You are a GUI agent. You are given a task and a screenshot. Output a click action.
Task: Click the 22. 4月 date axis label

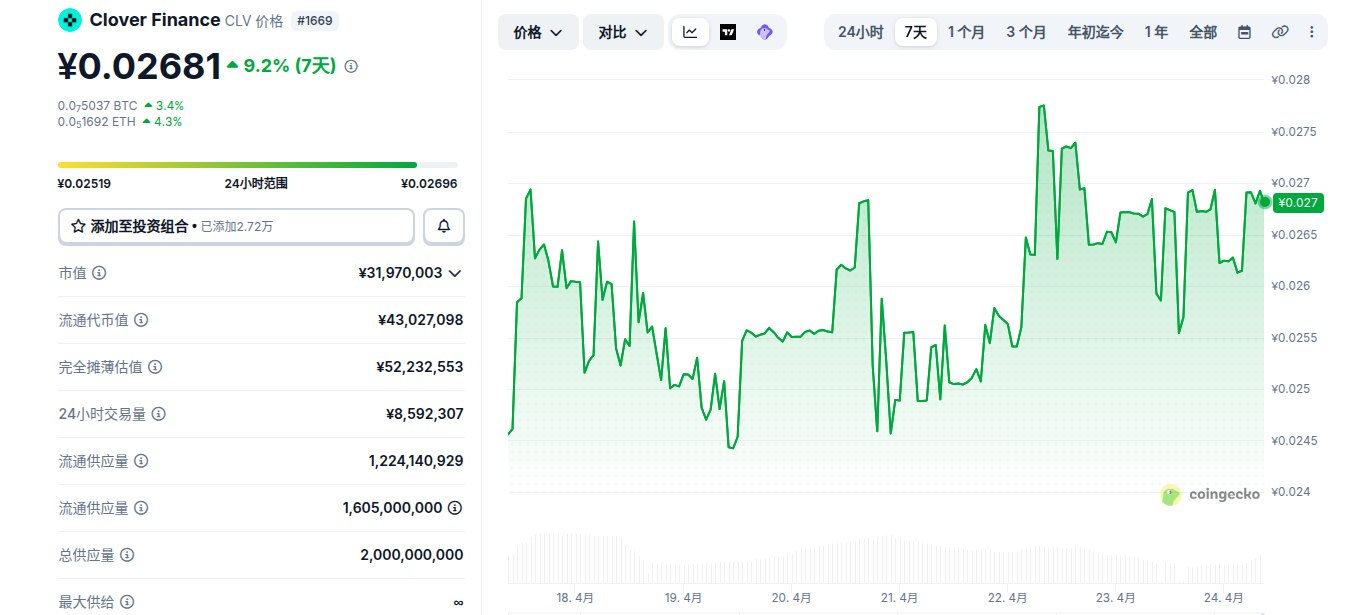[x=1007, y=598]
